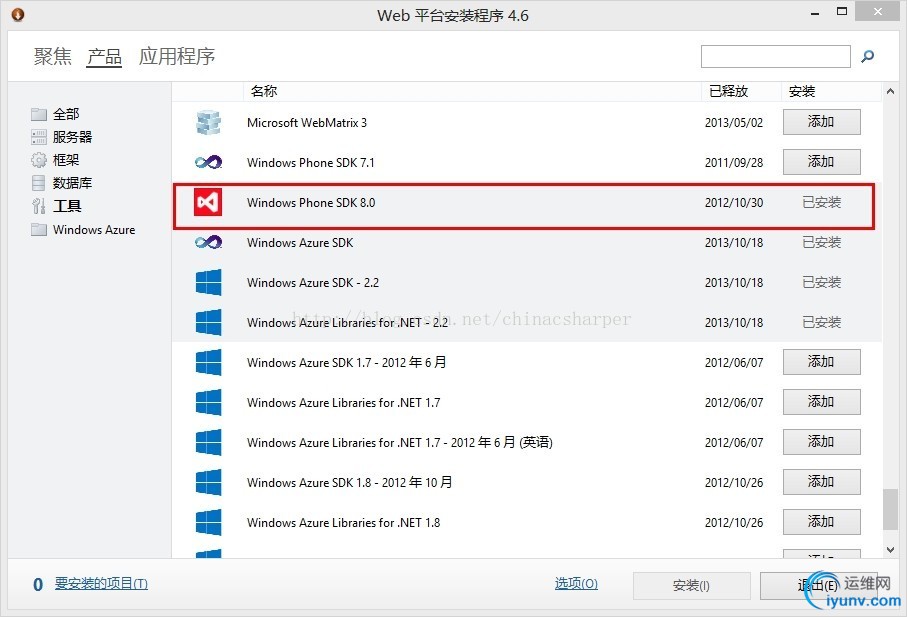Open the 要安装的项目(T) link
Screen dimensions: 907x617
[101, 584]
